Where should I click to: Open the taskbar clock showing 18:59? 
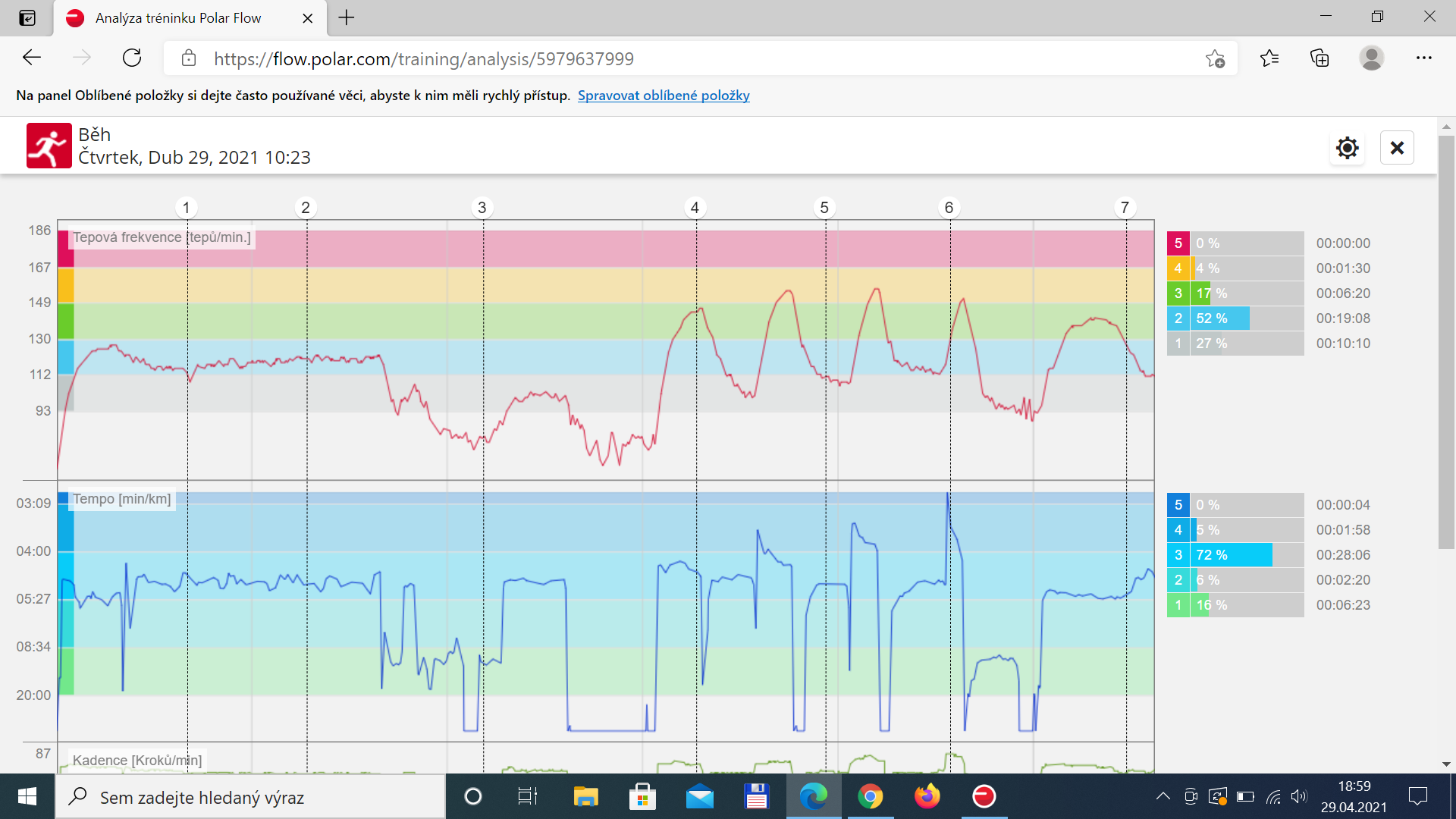[x=1354, y=796]
